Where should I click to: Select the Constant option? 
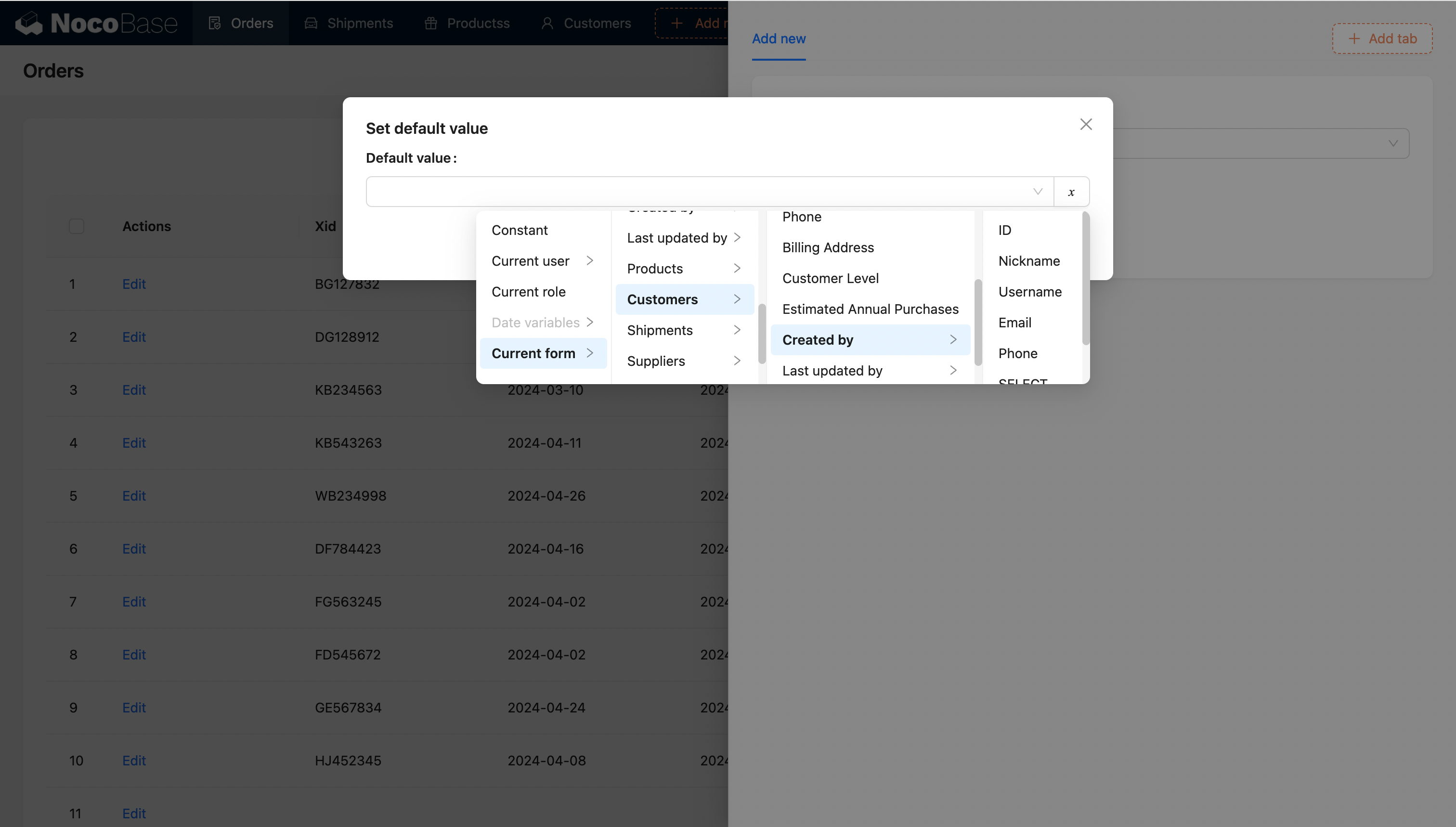coord(519,230)
